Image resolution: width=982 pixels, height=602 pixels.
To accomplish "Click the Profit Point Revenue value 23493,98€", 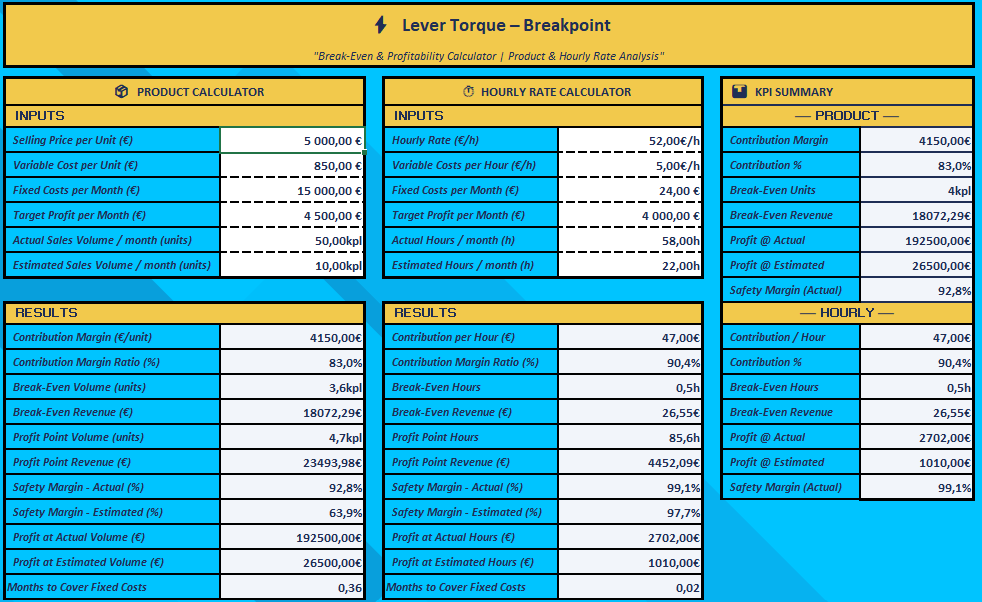I will click(292, 462).
